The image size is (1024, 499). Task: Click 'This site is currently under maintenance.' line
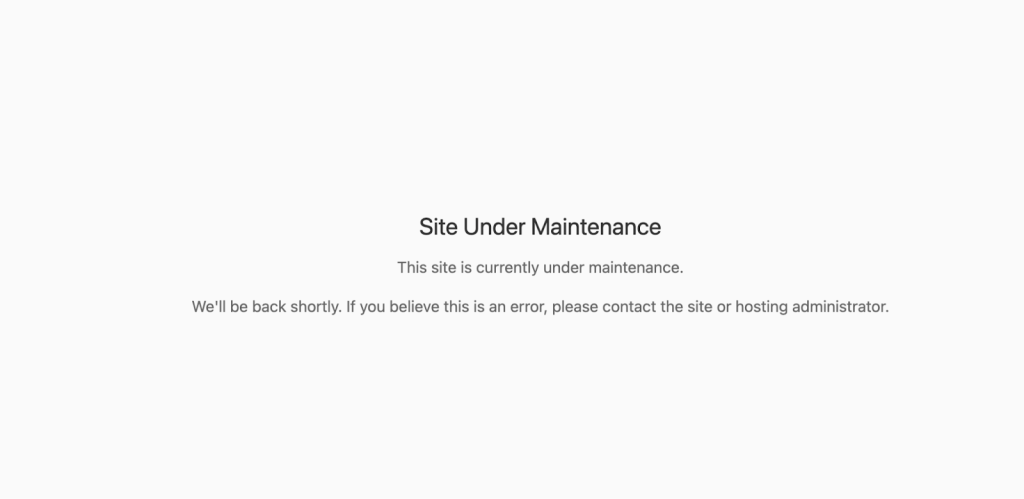(x=540, y=268)
